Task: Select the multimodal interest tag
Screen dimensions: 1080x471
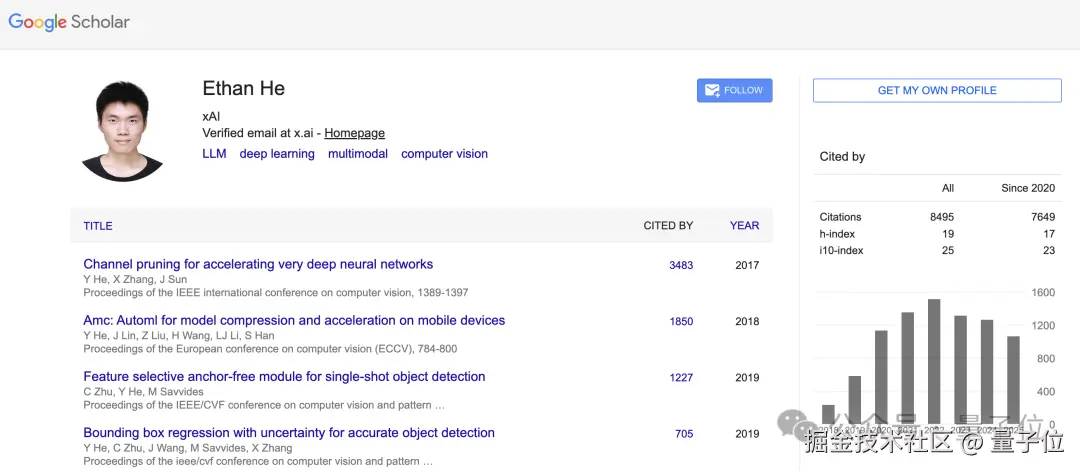Action: (358, 154)
